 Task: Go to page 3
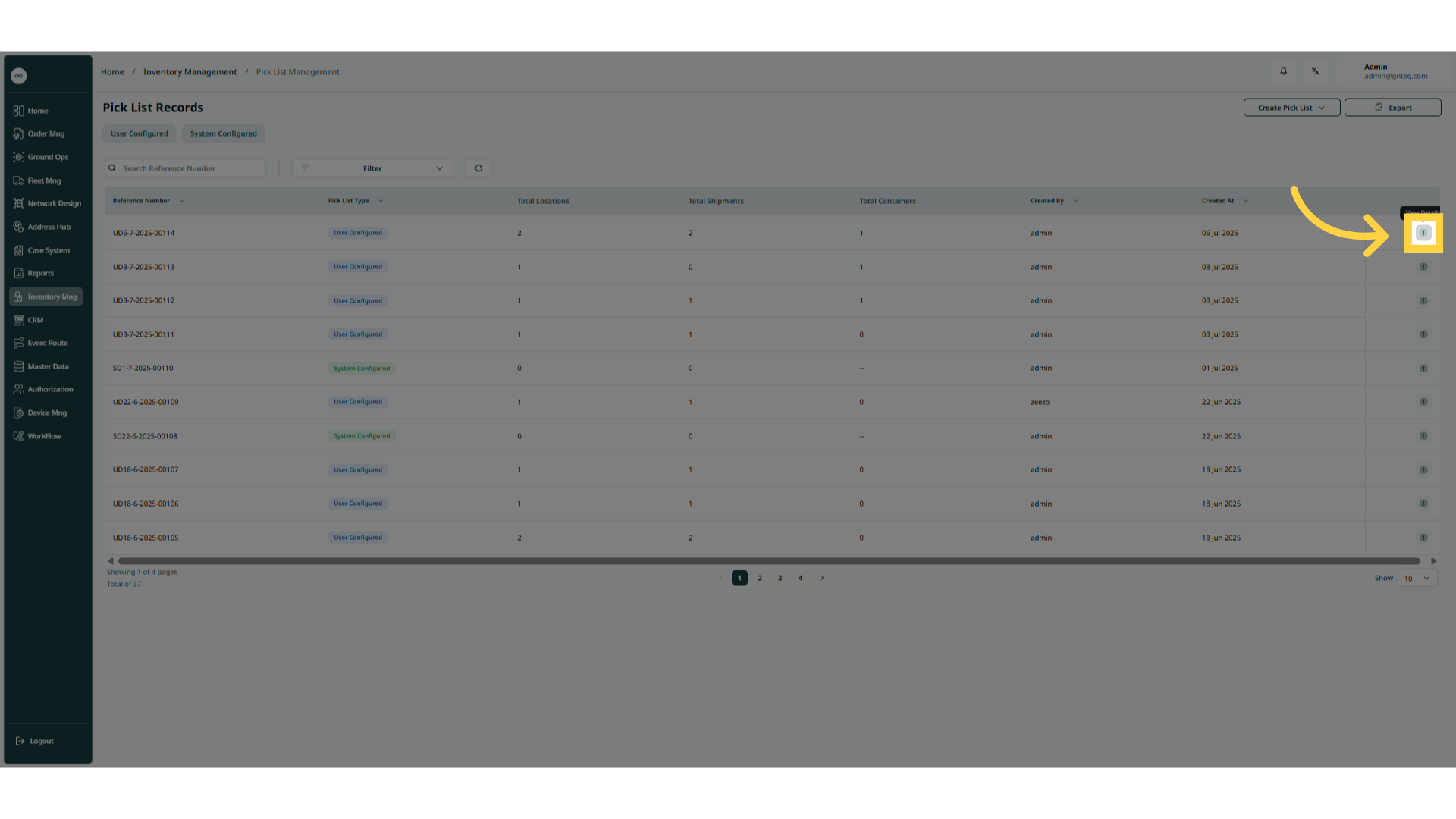point(780,578)
